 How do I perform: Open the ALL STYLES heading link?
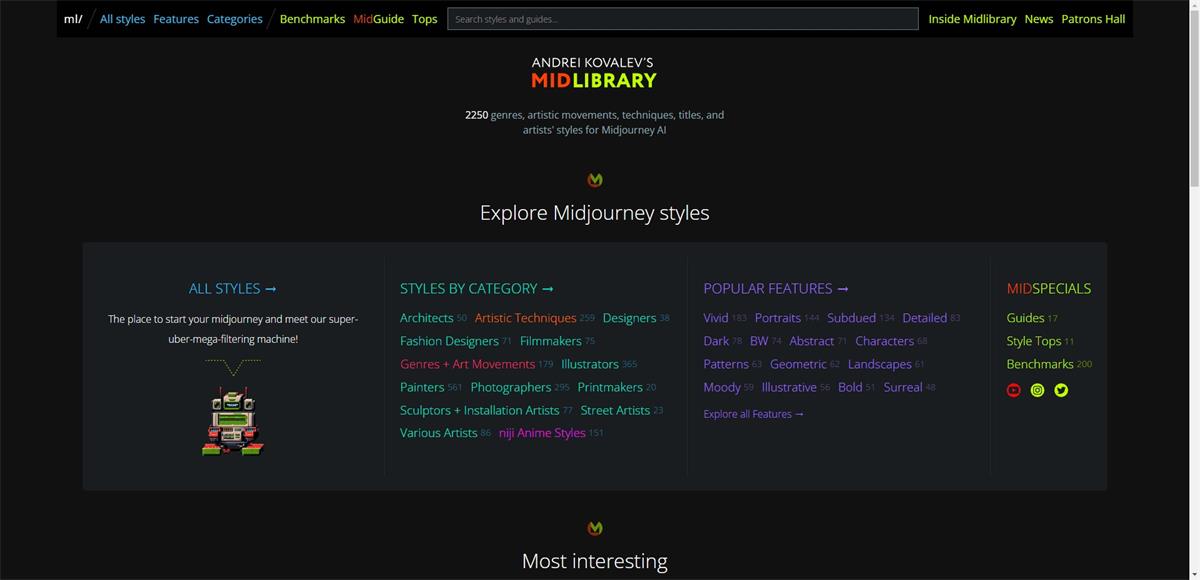(232, 288)
